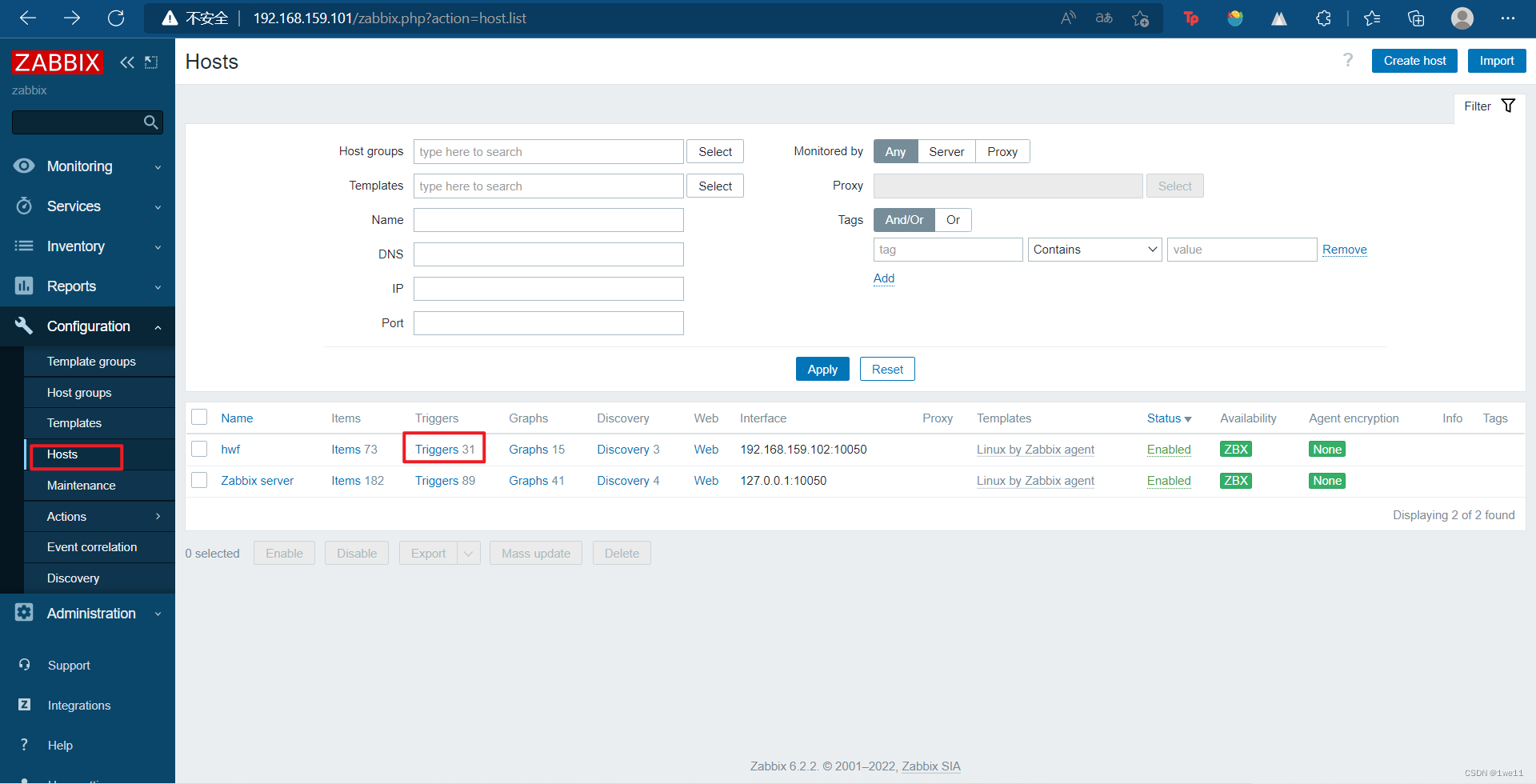Viewport: 1536px width, 784px height.
Task: Expand the Services menu
Action: pyautogui.click(x=87, y=206)
